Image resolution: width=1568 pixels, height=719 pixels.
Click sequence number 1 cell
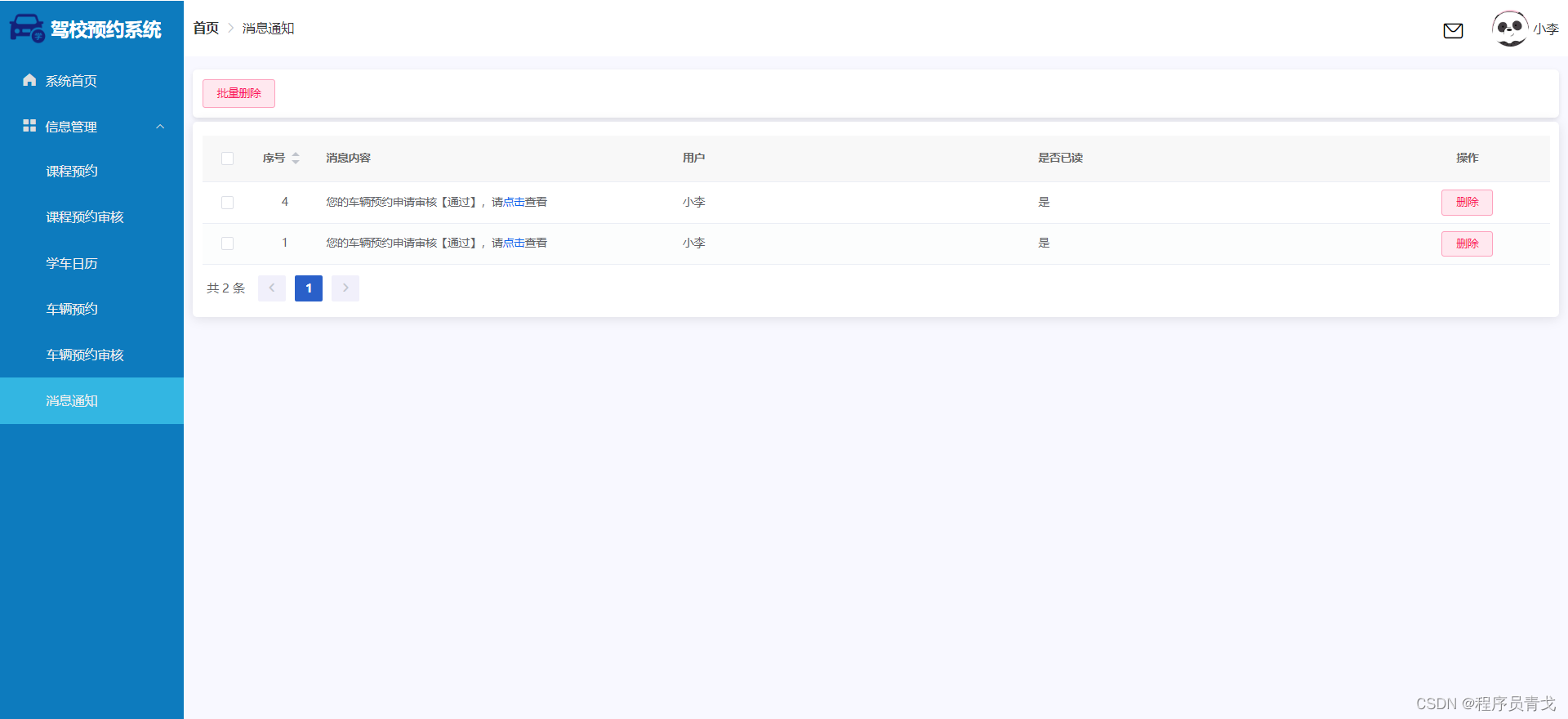[285, 243]
